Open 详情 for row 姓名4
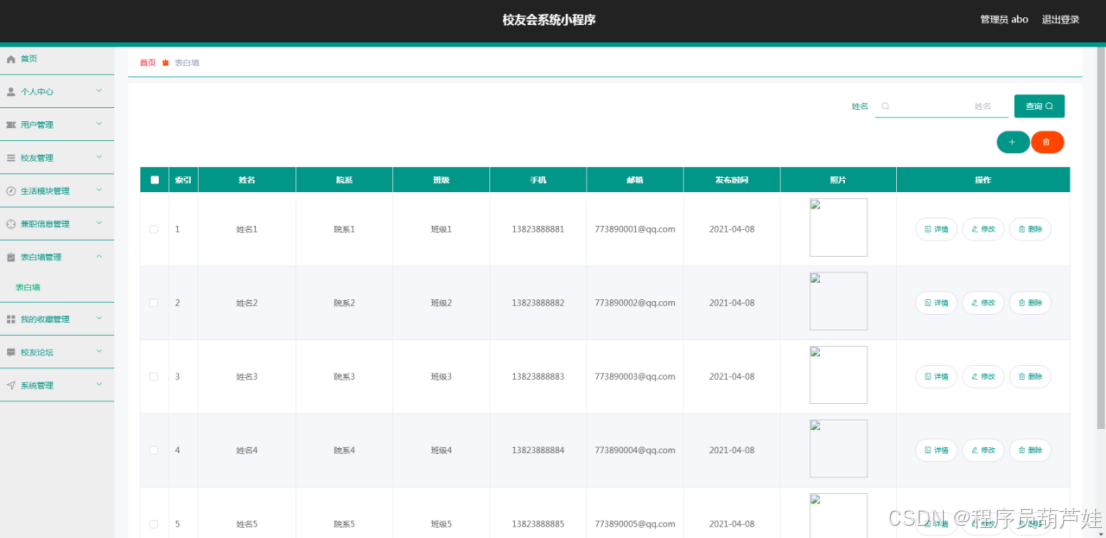The width and height of the screenshot is (1106, 538). tap(936, 451)
